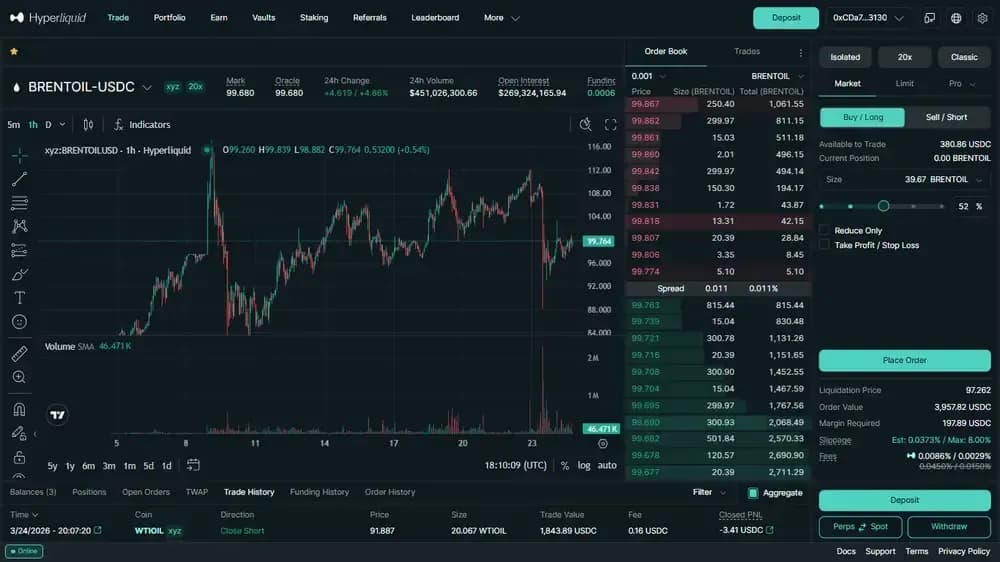Open the Funding History tab
The height and width of the screenshot is (562, 1000).
[320, 492]
